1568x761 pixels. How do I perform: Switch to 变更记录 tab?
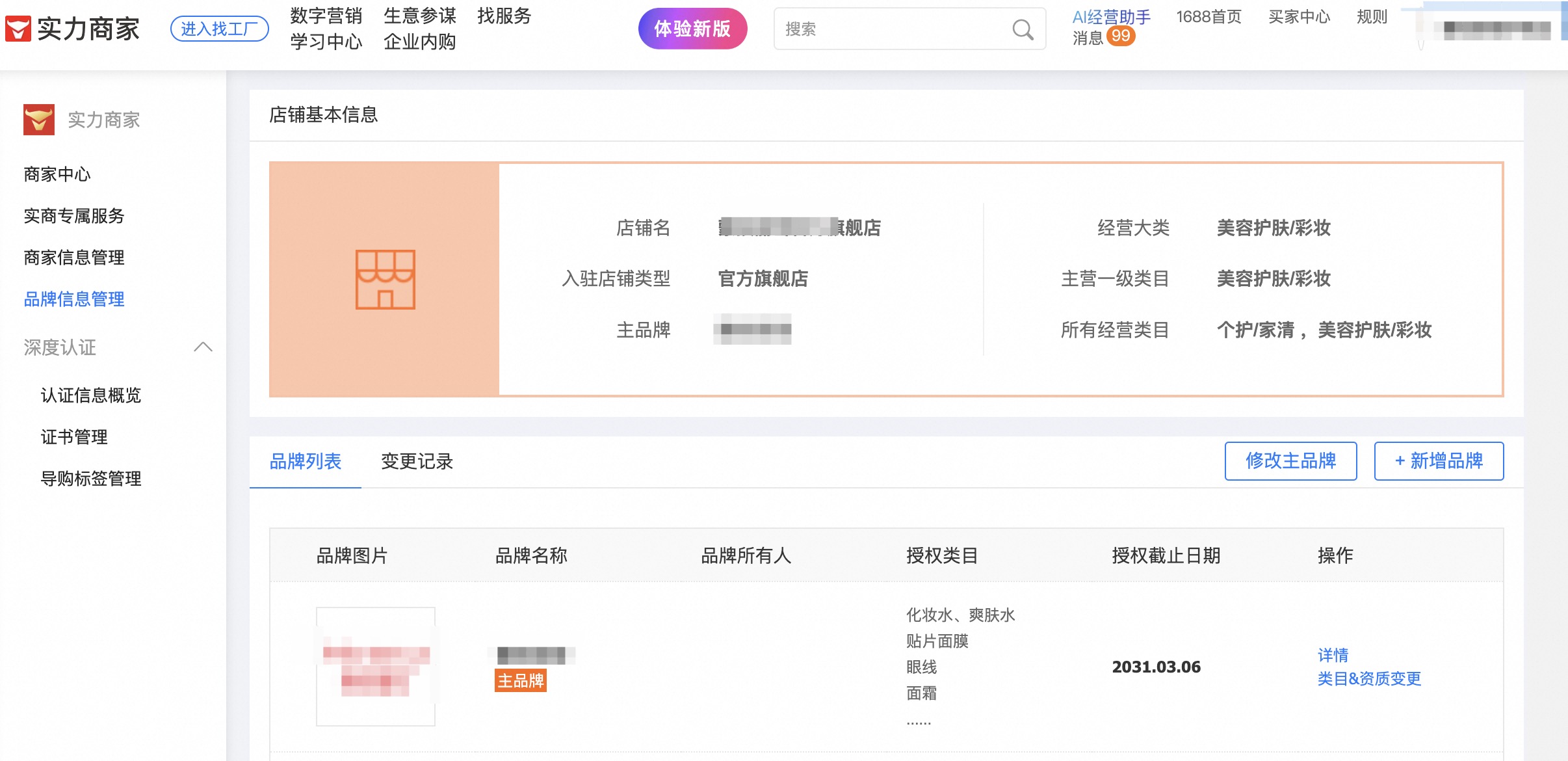point(417,461)
